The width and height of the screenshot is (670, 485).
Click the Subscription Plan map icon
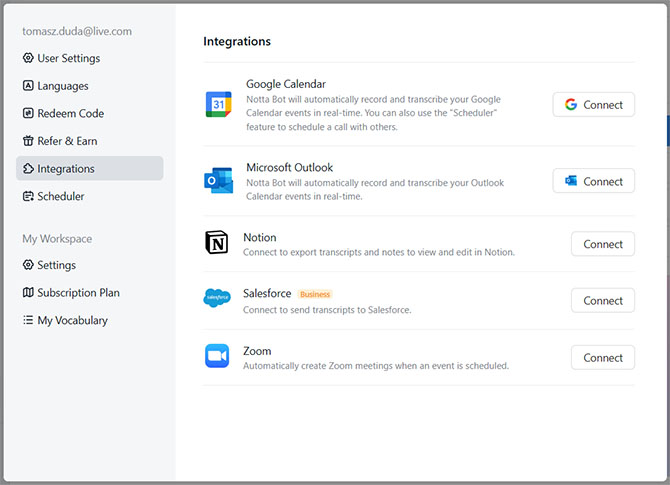click(28, 293)
